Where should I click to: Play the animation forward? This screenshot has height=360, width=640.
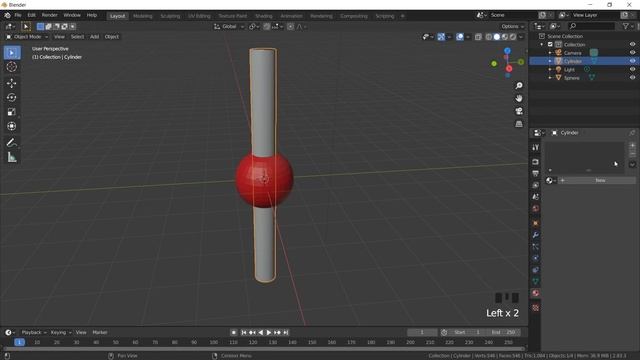tap(269, 333)
